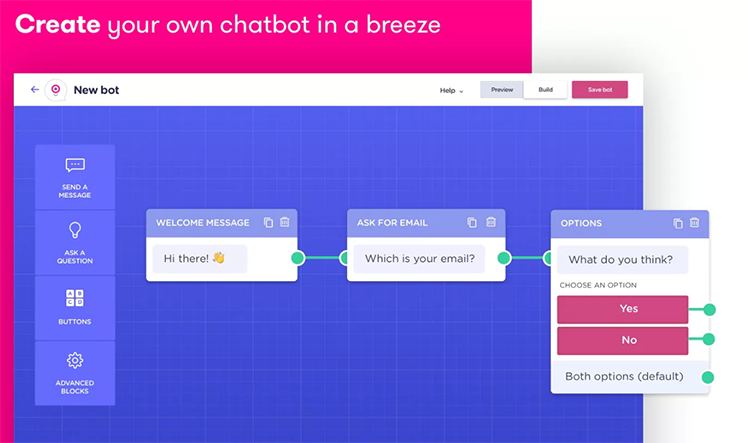This screenshot has height=443, width=748.
Task: Click the 'CHOOSE AN OPTION' label
Action: 598,285
